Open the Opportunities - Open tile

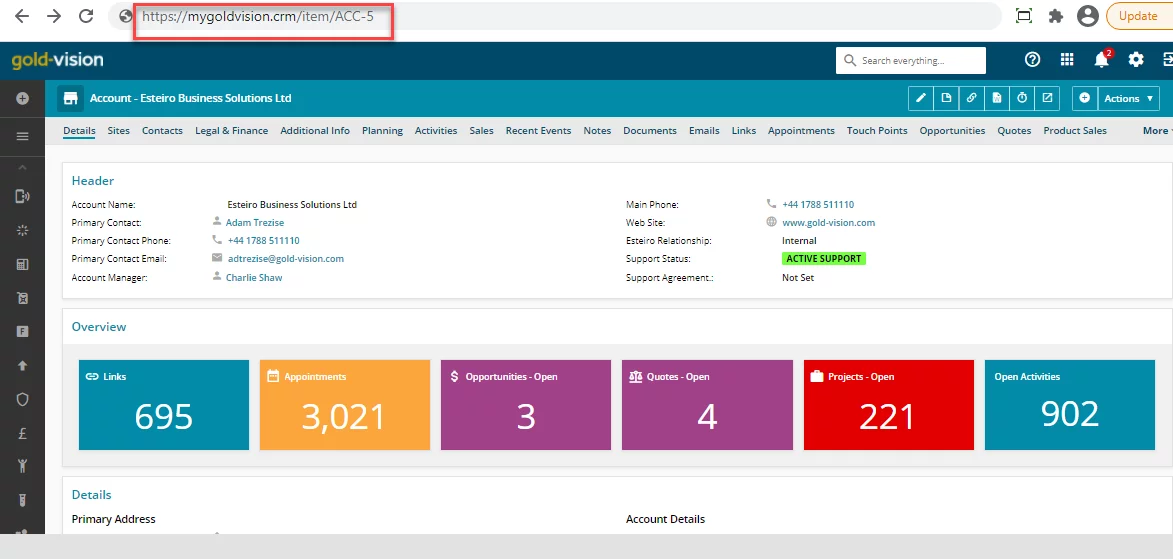(526, 405)
